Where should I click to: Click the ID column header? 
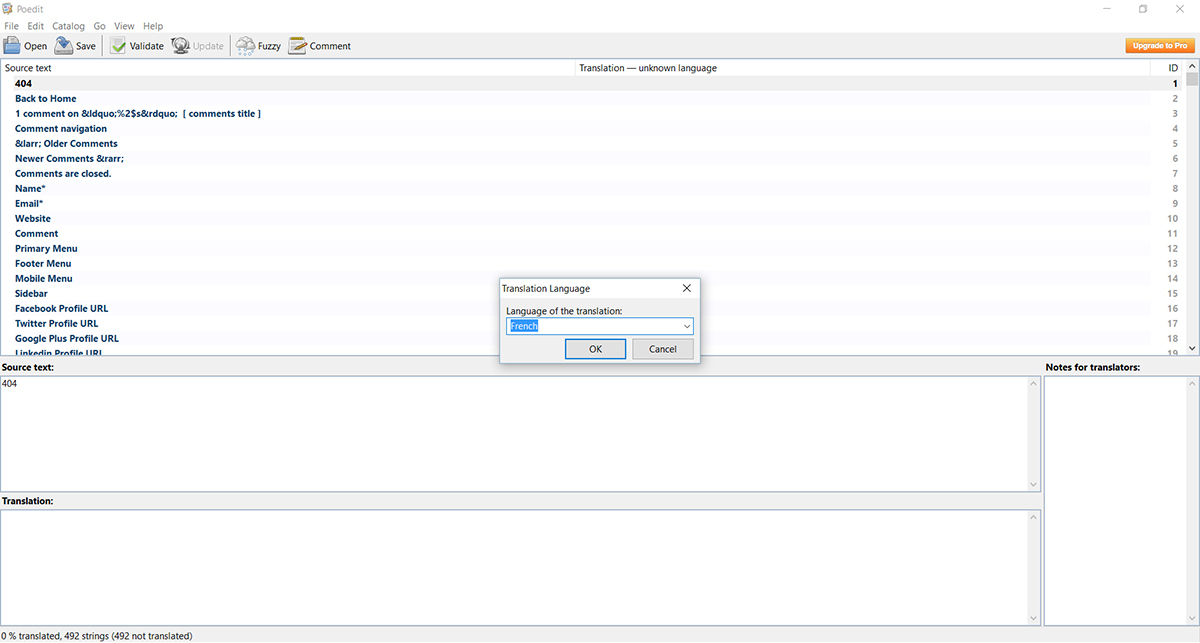click(x=1167, y=68)
